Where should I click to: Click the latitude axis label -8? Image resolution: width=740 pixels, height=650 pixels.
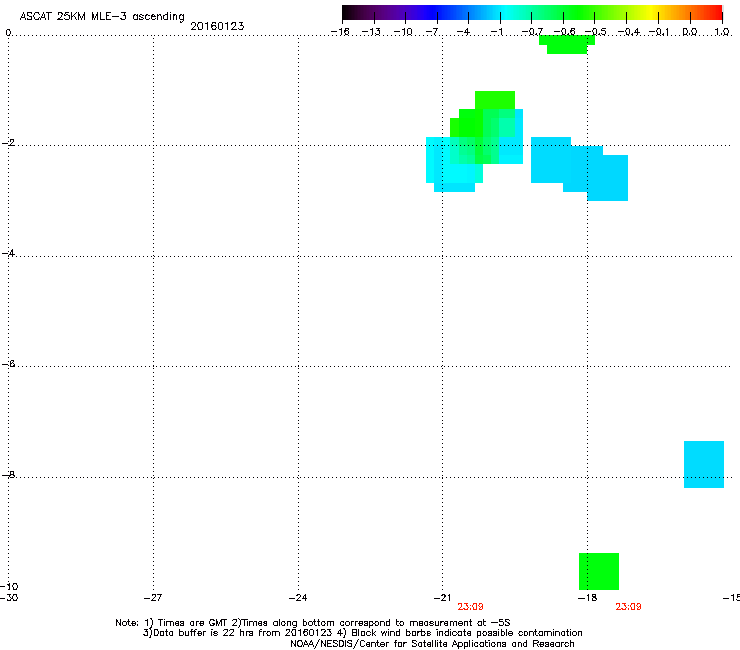(x=8, y=475)
